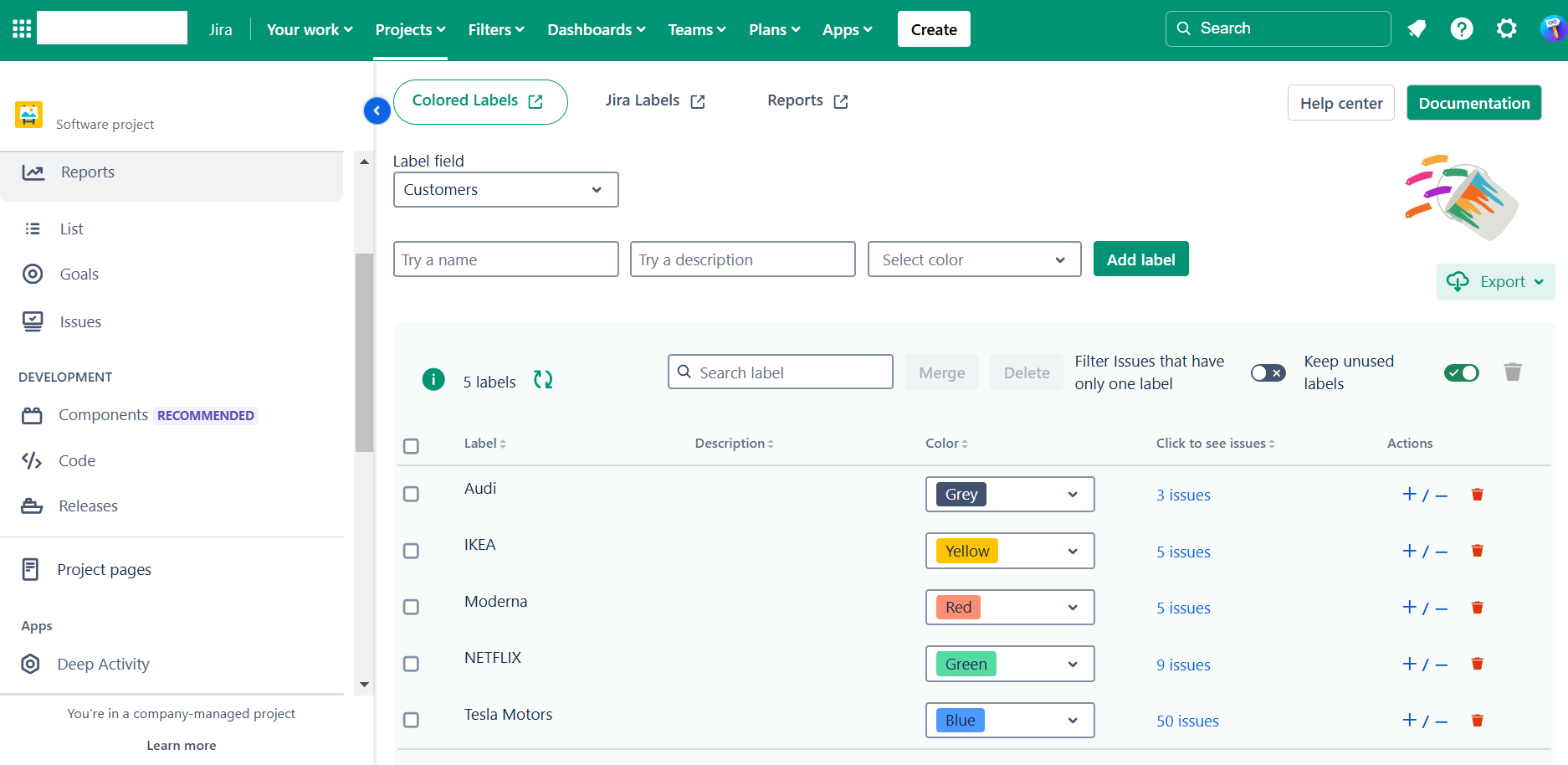Open the Export dropdown menu
The height and width of the screenshot is (765, 1568).
[1495, 282]
